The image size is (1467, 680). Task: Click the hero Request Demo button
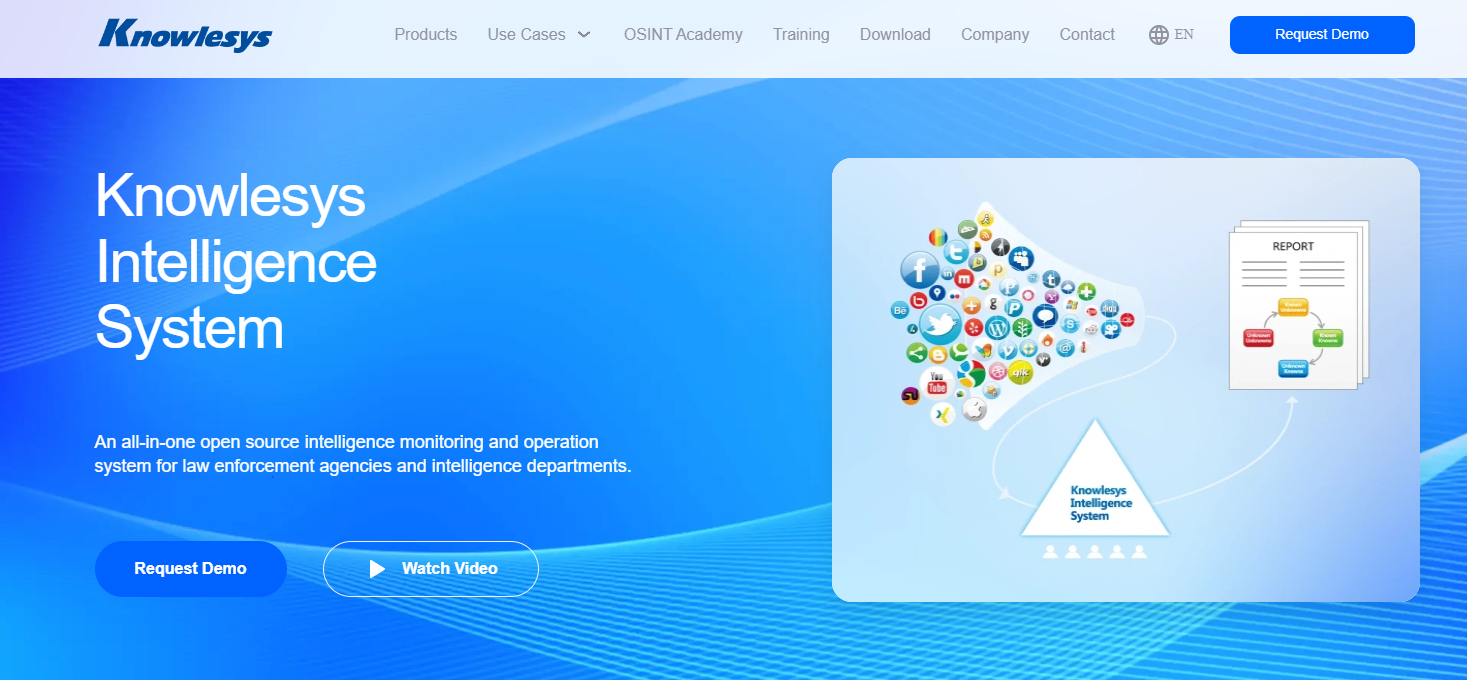[191, 569]
